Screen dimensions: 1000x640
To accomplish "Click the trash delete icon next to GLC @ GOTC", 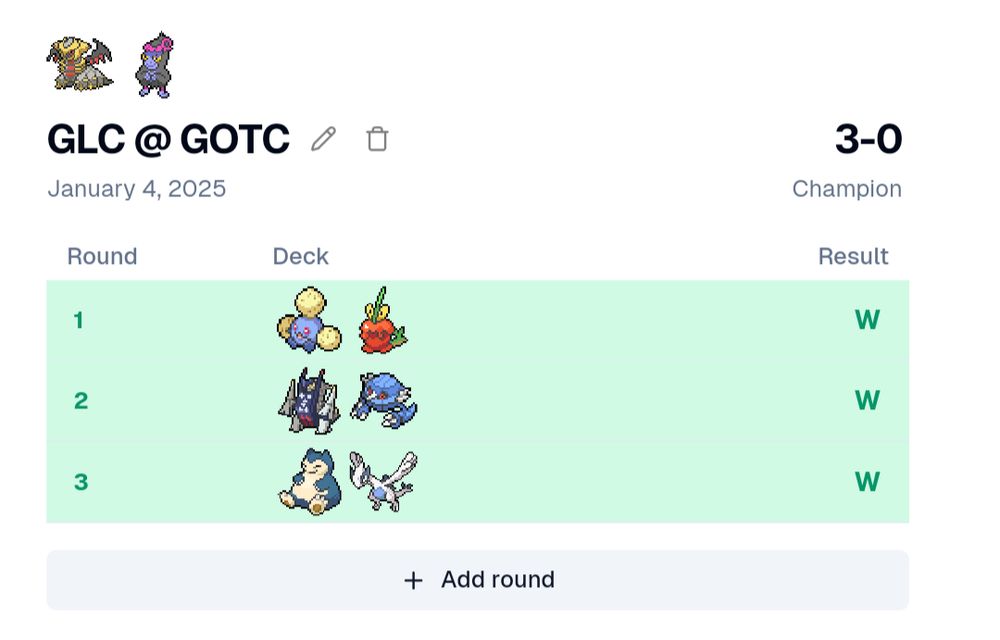I will (x=377, y=139).
